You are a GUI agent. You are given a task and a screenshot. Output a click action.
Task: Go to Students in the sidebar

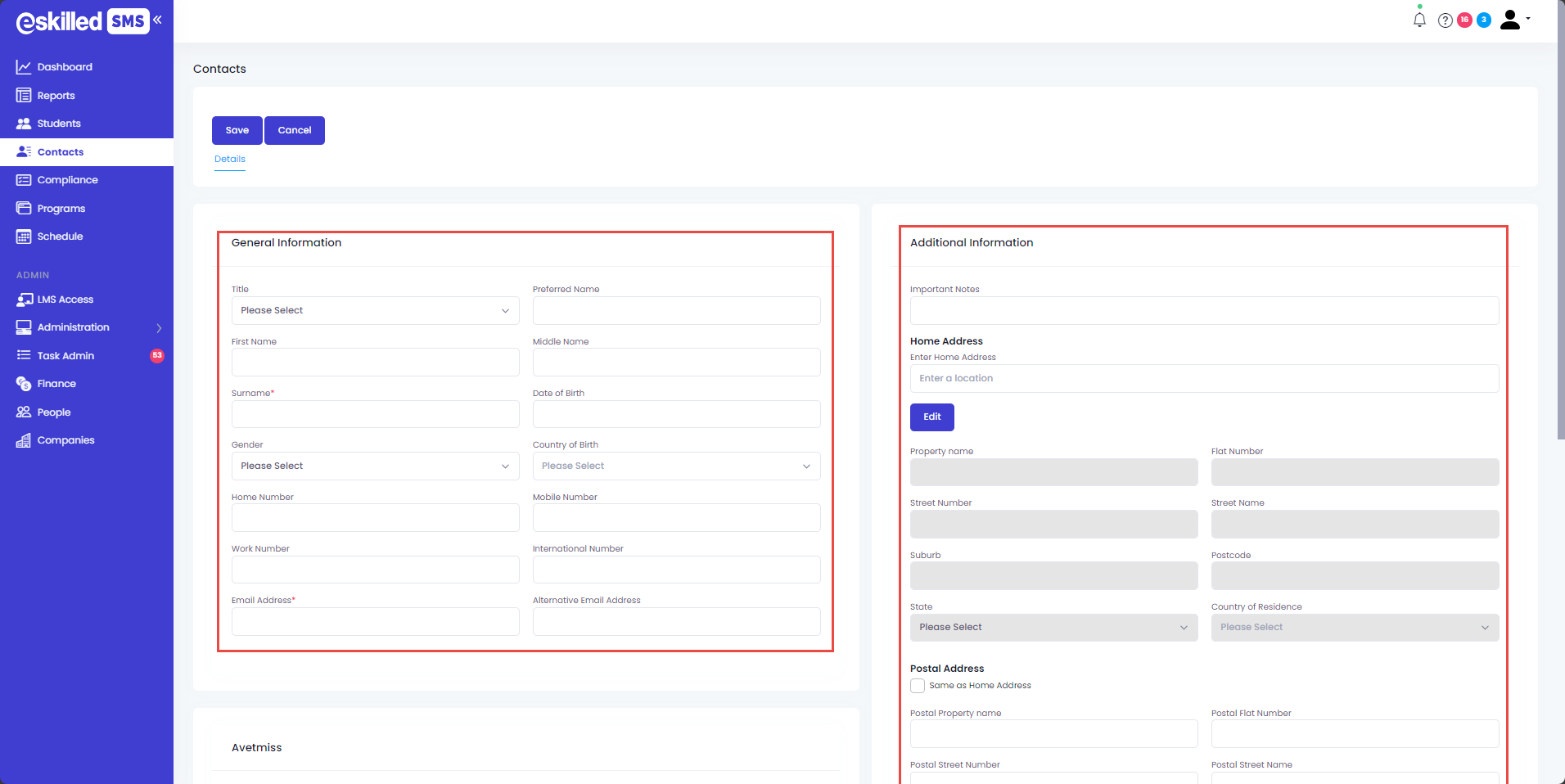(x=59, y=124)
